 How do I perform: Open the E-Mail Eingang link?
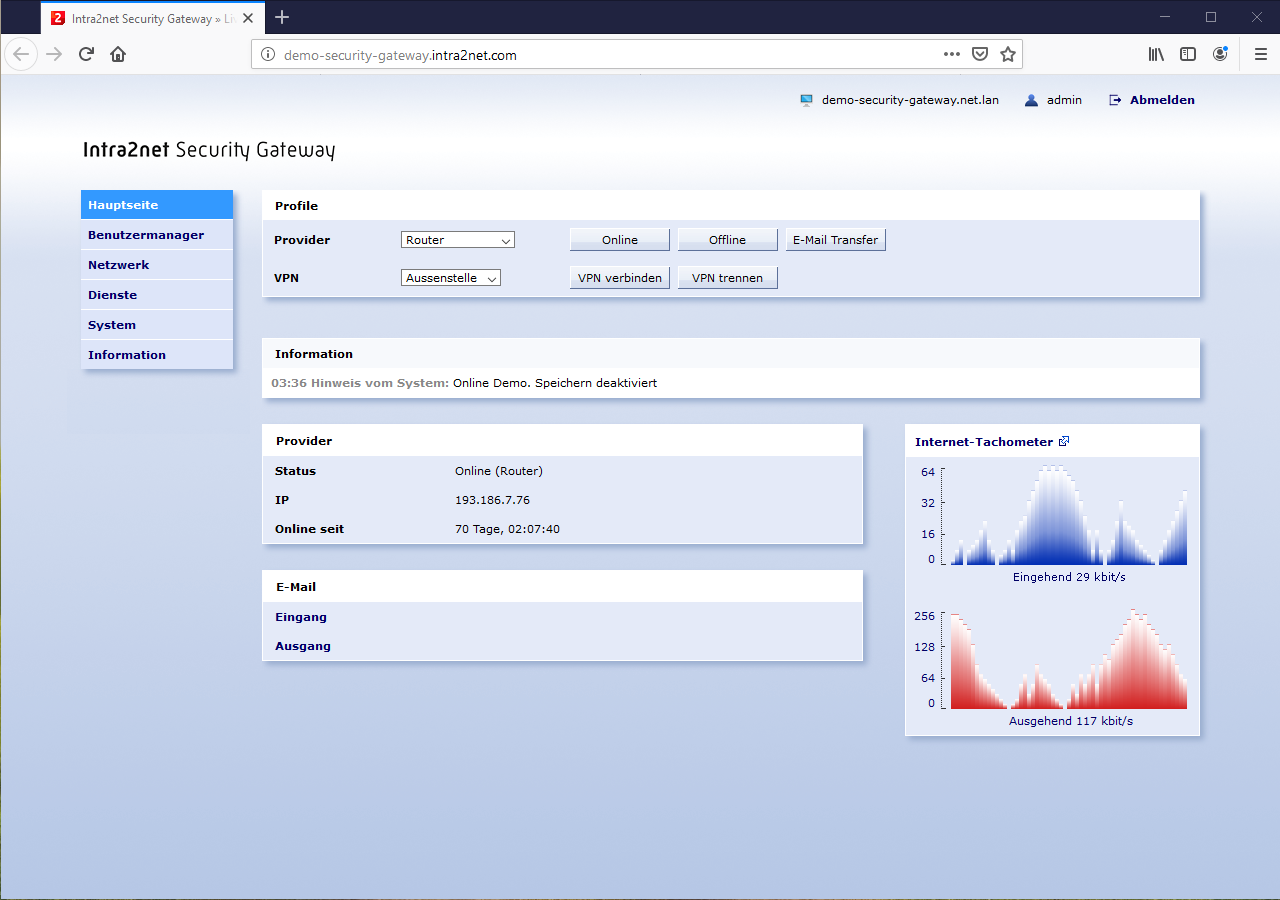[301, 617]
